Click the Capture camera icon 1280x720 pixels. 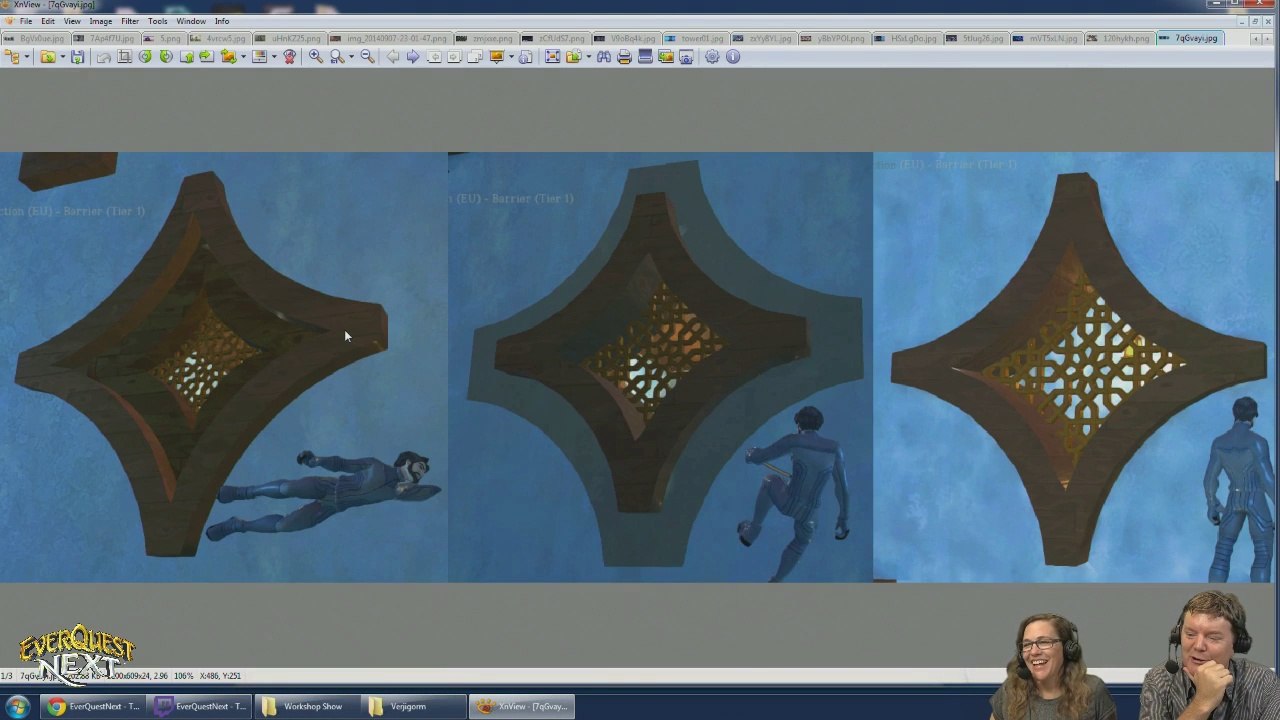point(686,57)
